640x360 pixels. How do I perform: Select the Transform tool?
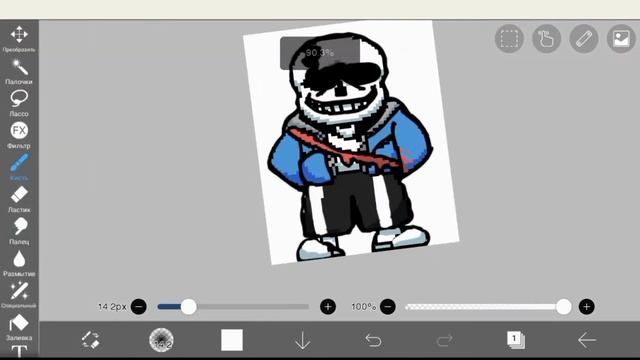tap(19, 39)
